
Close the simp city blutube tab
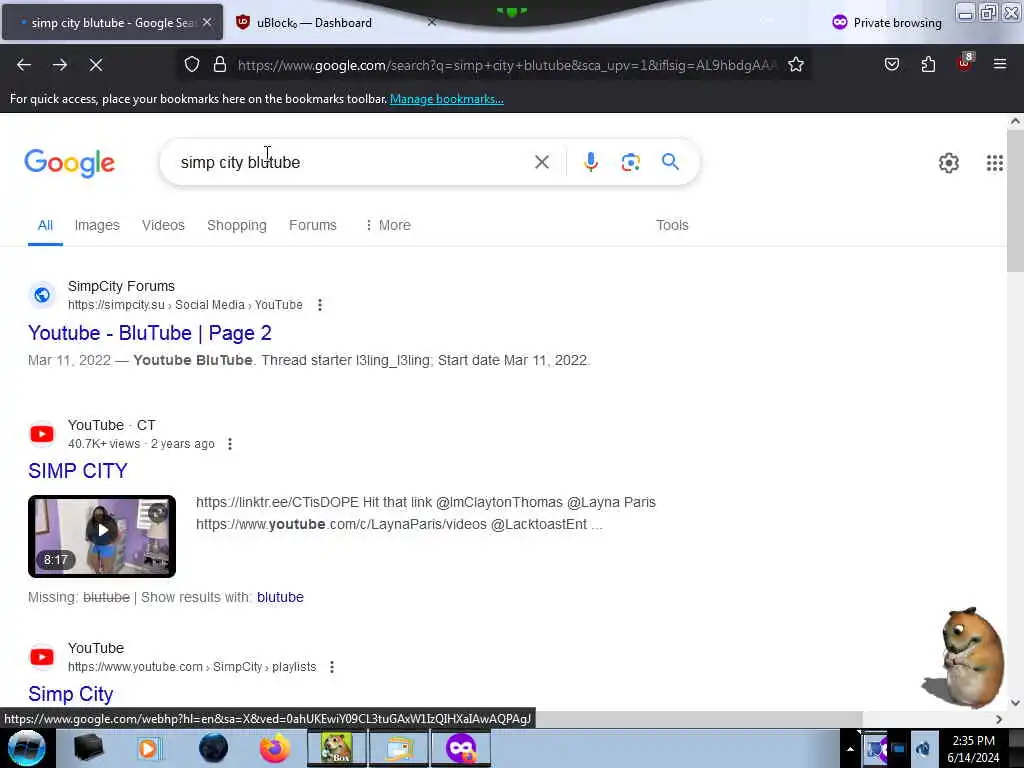207,22
